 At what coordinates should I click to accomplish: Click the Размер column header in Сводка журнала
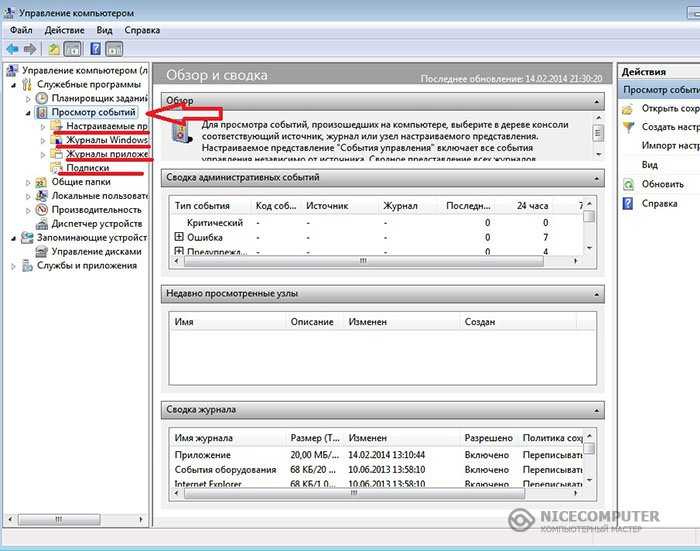315,438
